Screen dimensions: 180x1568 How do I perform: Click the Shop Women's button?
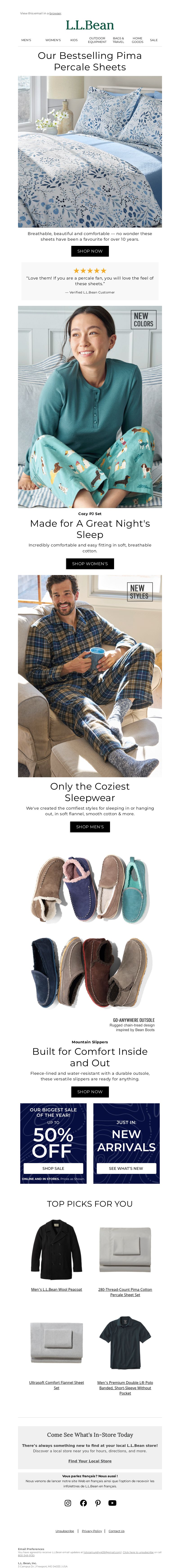pos(90,564)
